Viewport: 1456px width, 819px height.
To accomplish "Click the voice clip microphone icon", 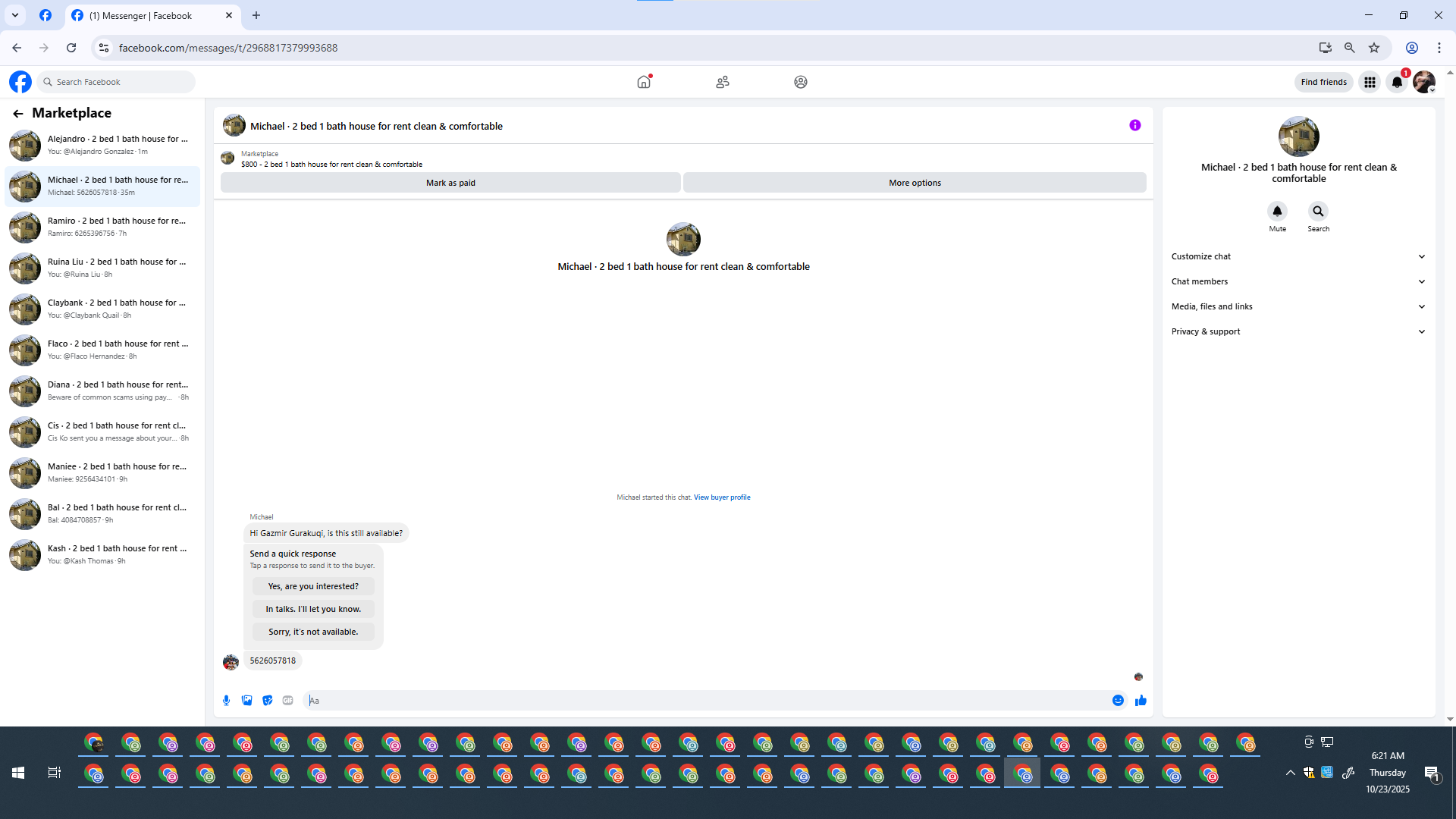I will [x=226, y=701].
